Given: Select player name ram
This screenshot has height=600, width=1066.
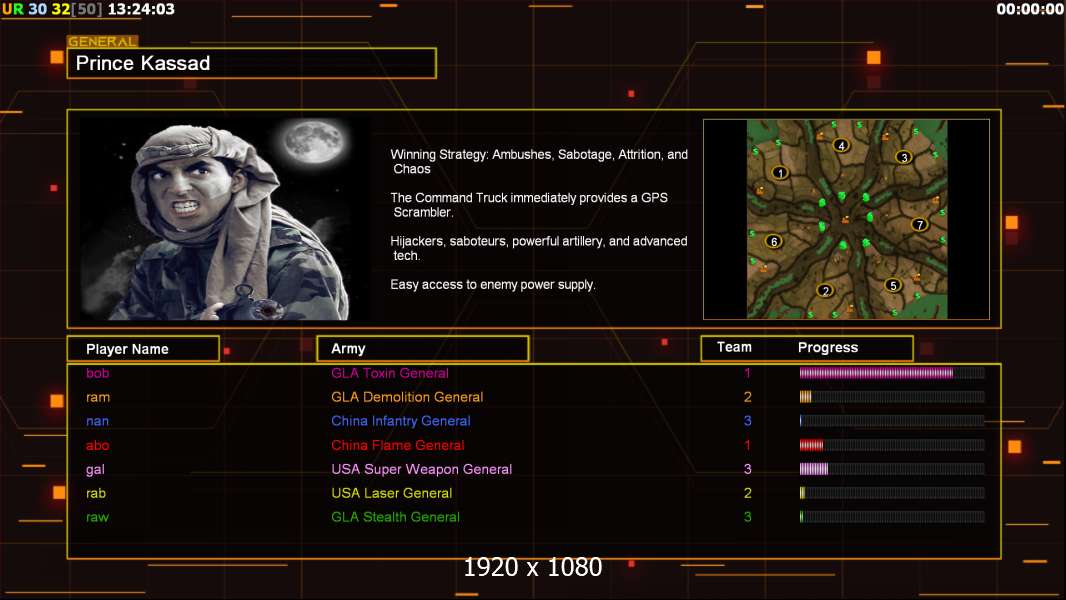Looking at the screenshot, I should (98, 398).
